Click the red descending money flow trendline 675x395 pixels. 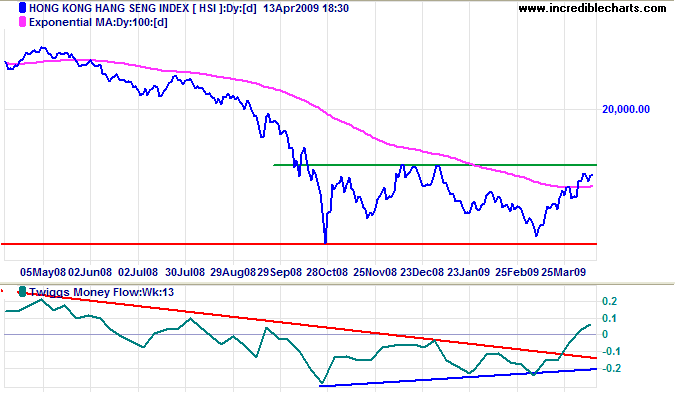(308, 325)
